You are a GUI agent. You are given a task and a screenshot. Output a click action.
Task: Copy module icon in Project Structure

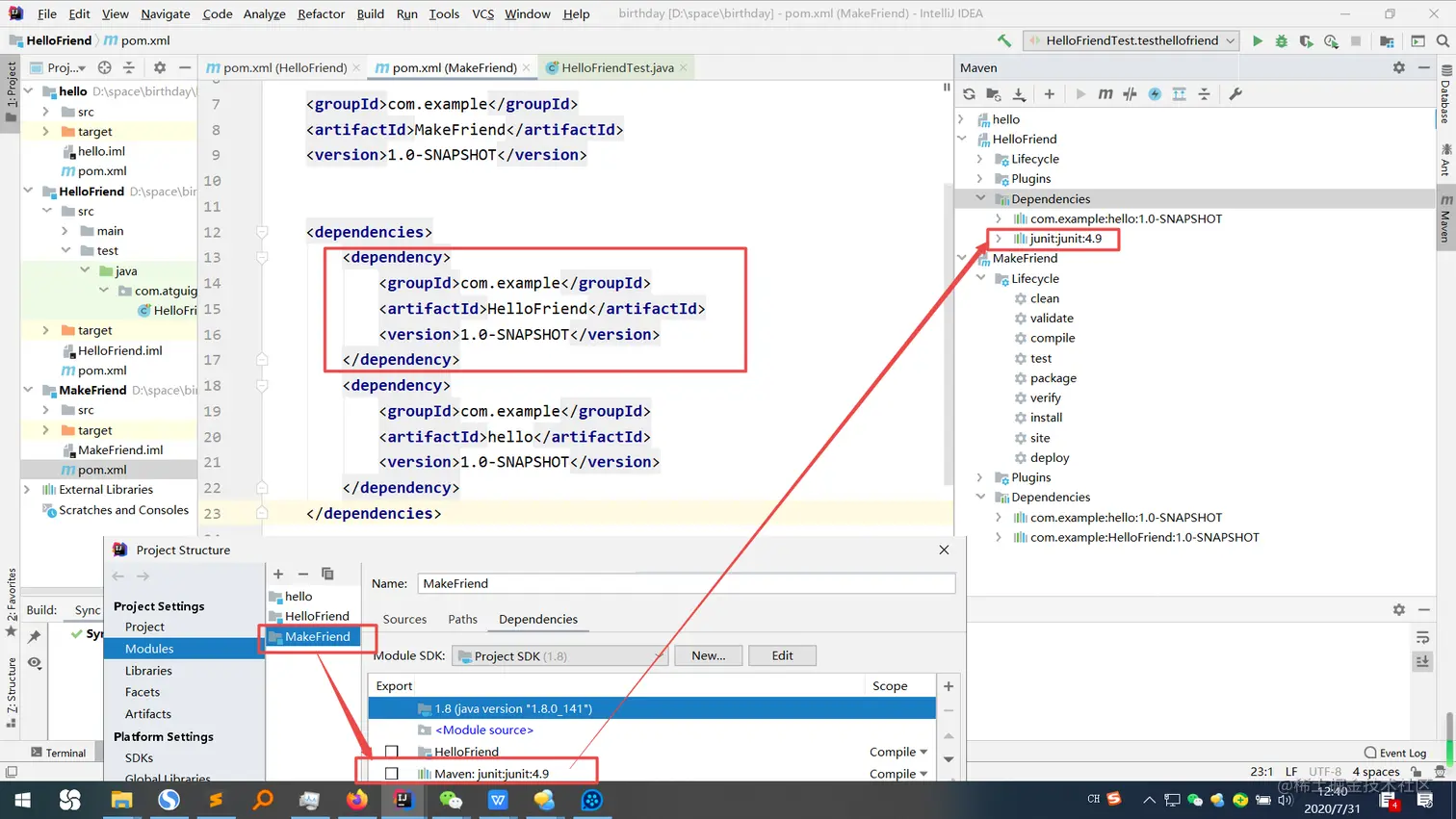click(x=327, y=575)
